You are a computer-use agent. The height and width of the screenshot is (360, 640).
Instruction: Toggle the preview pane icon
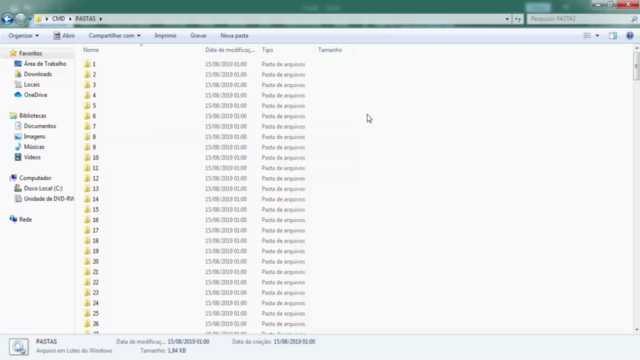tap(613, 36)
